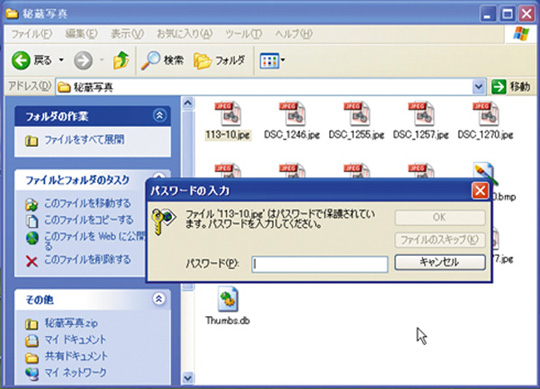This screenshot has width=540, height=389.
Task: Open the 編集(E) menu
Action: pyautogui.click(x=81, y=34)
